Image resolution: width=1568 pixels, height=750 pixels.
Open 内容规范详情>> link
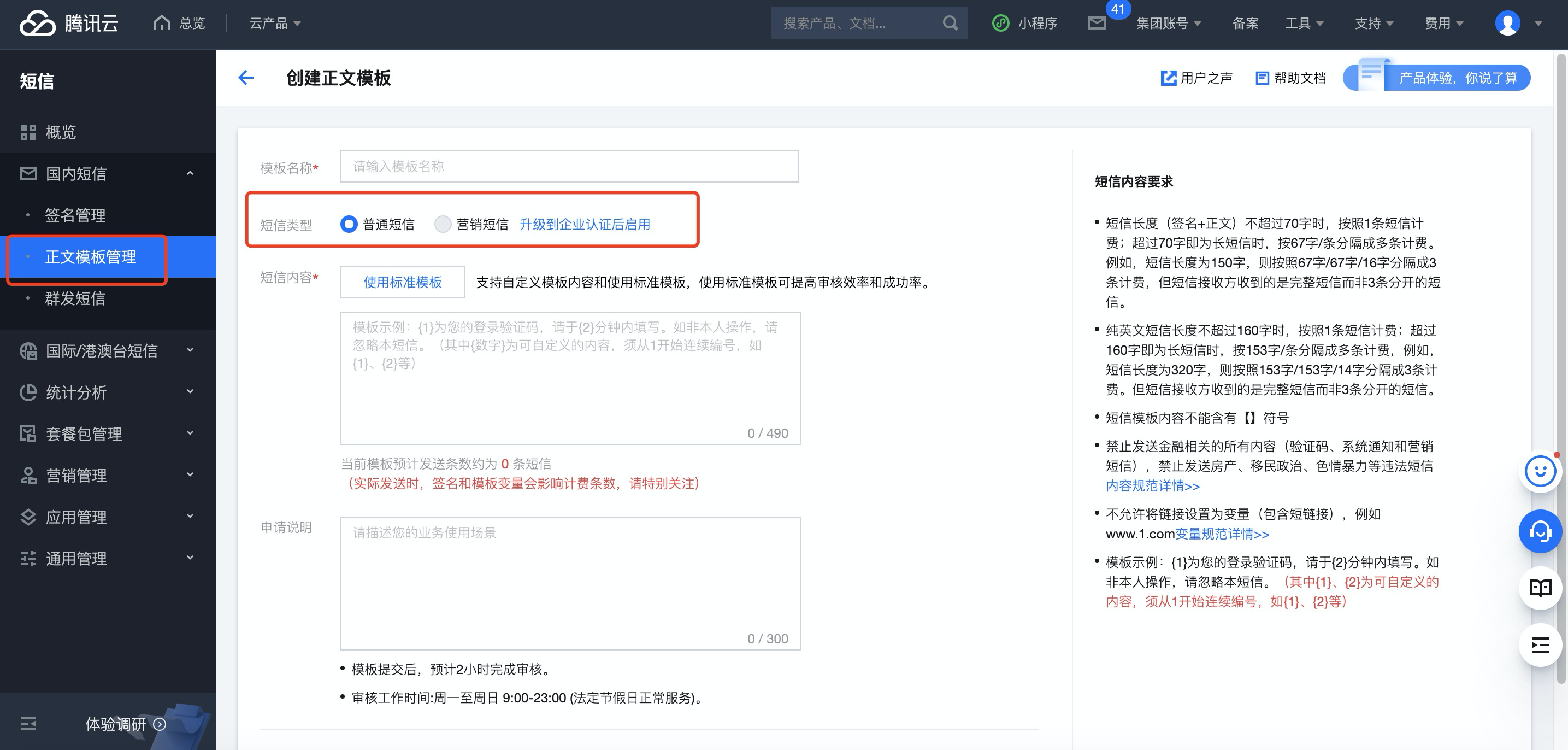click(x=1152, y=485)
